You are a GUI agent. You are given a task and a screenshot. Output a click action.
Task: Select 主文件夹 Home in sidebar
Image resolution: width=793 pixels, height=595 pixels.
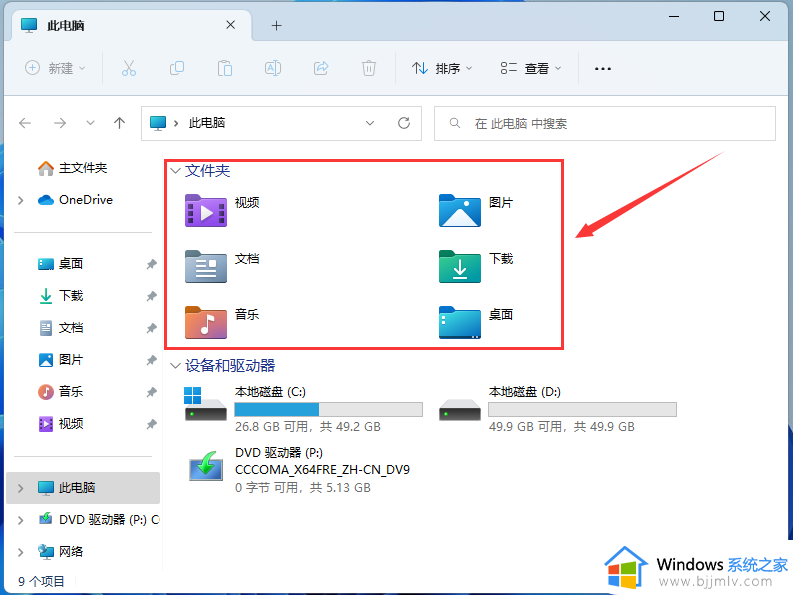point(72,168)
